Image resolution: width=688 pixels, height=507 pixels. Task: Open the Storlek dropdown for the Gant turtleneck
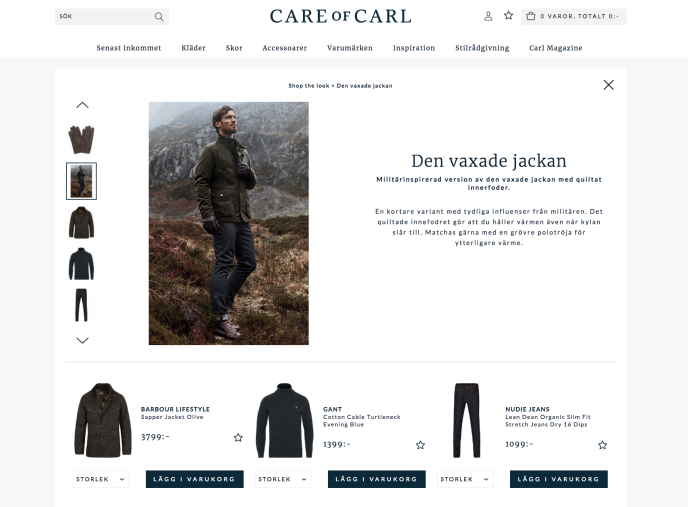coord(283,479)
